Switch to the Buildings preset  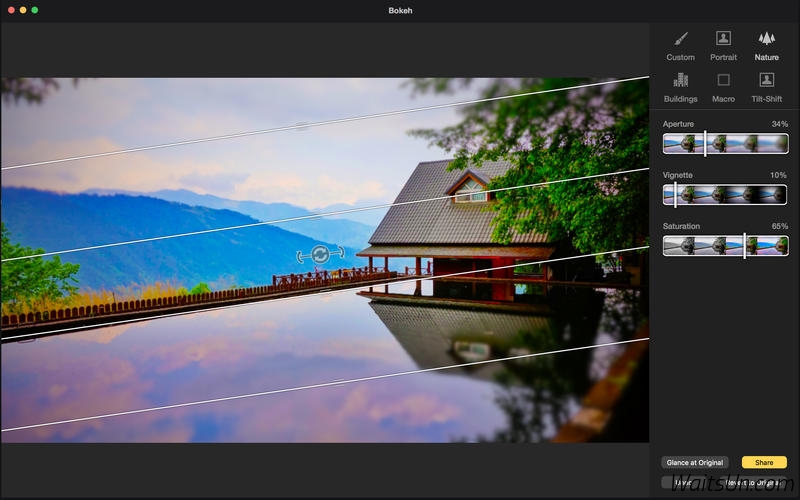coord(681,88)
